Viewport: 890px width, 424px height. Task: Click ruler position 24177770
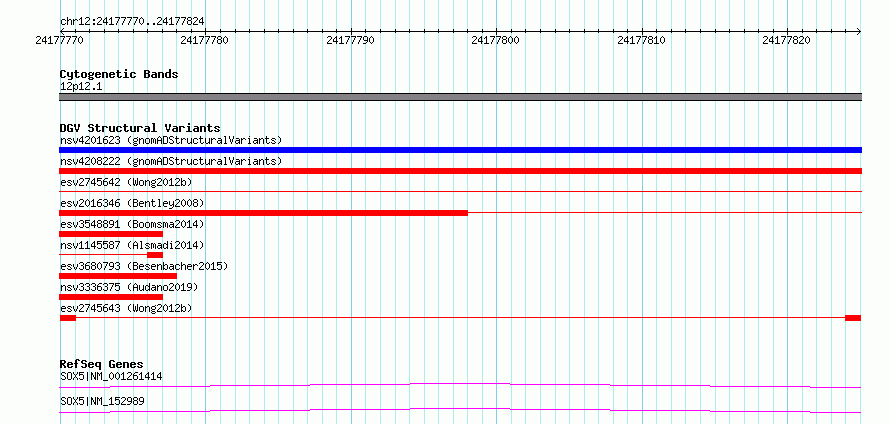(x=60, y=40)
